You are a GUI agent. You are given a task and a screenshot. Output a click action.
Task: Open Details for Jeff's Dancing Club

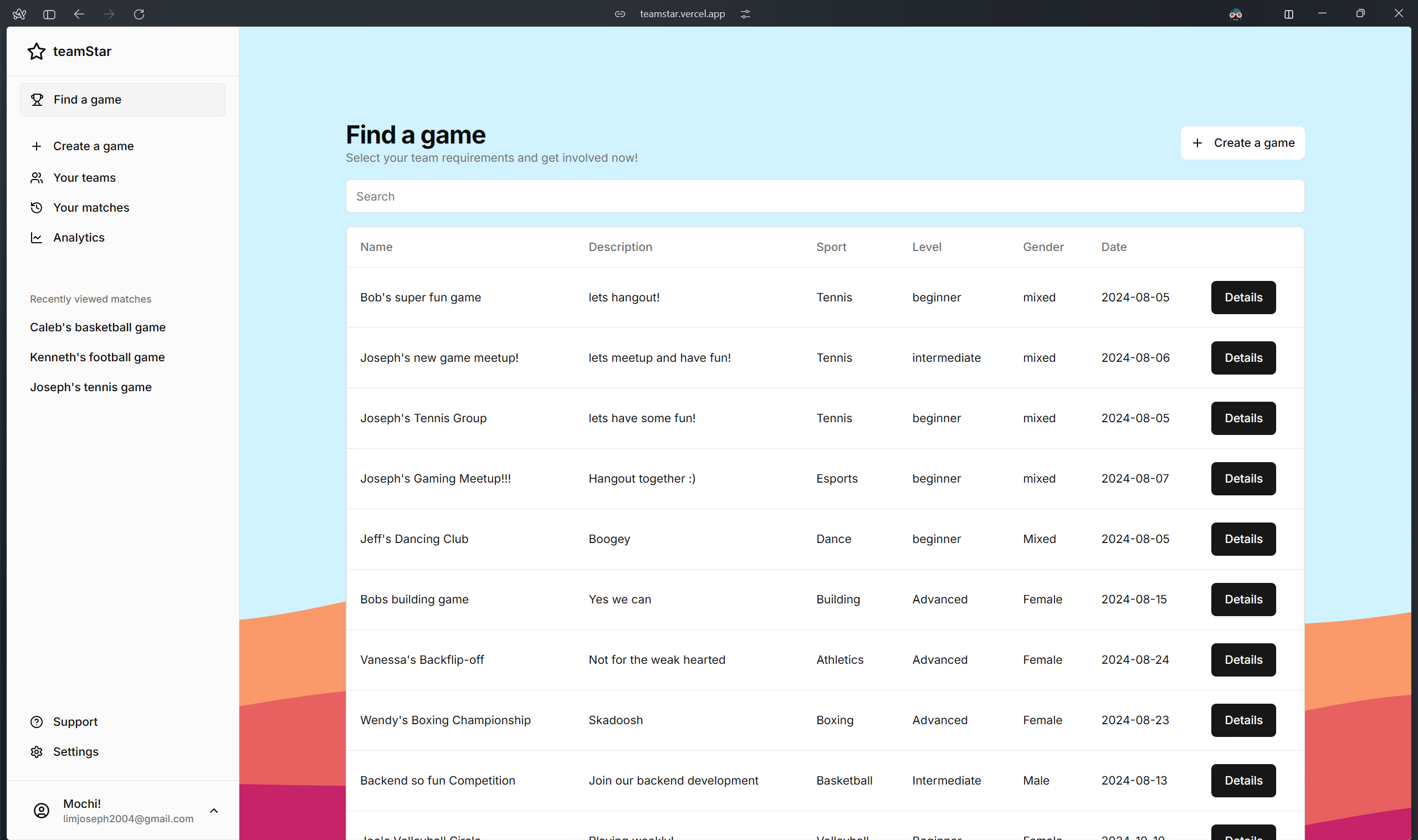click(x=1242, y=539)
